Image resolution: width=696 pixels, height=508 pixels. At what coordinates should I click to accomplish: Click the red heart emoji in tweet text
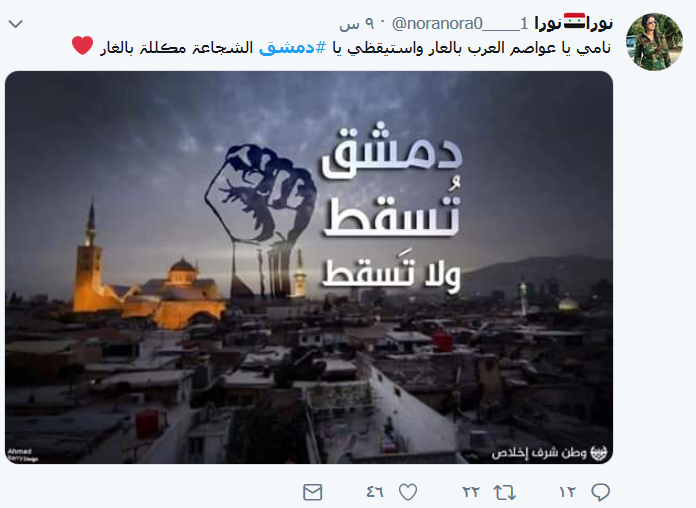pos(83,45)
